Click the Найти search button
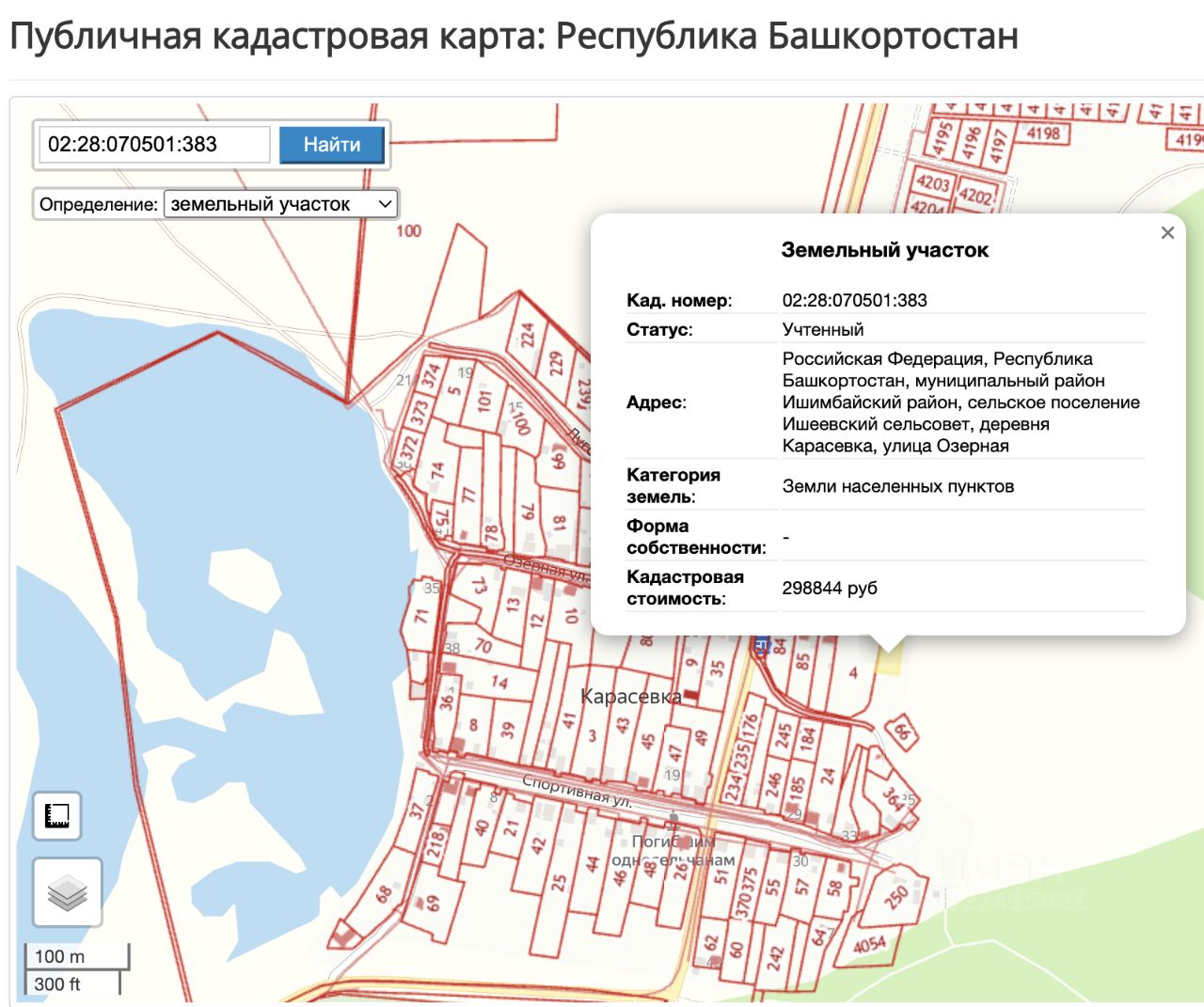The width and height of the screenshot is (1204, 1007). [332, 145]
